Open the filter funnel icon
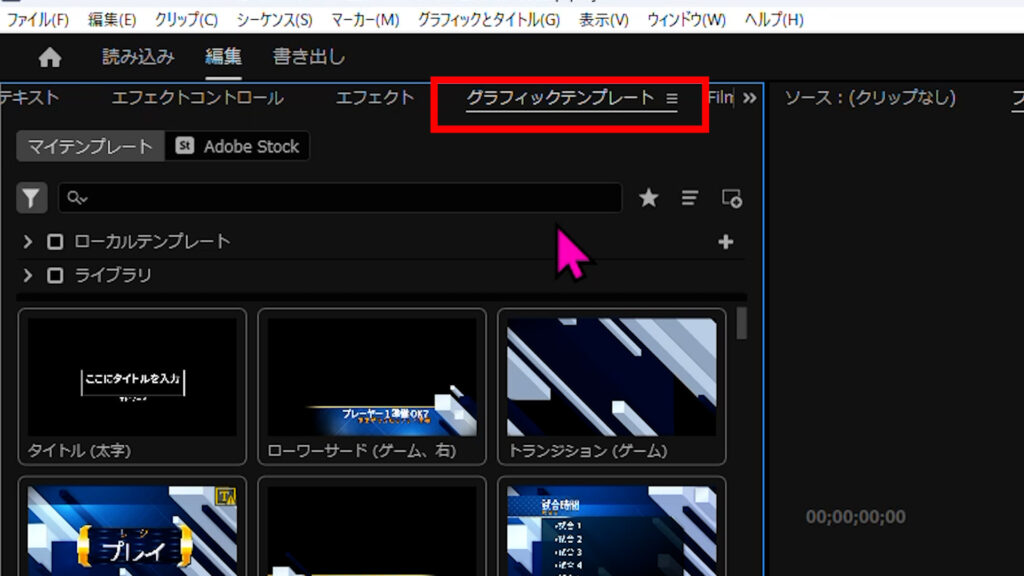1024x576 pixels. tap(32, 198)
